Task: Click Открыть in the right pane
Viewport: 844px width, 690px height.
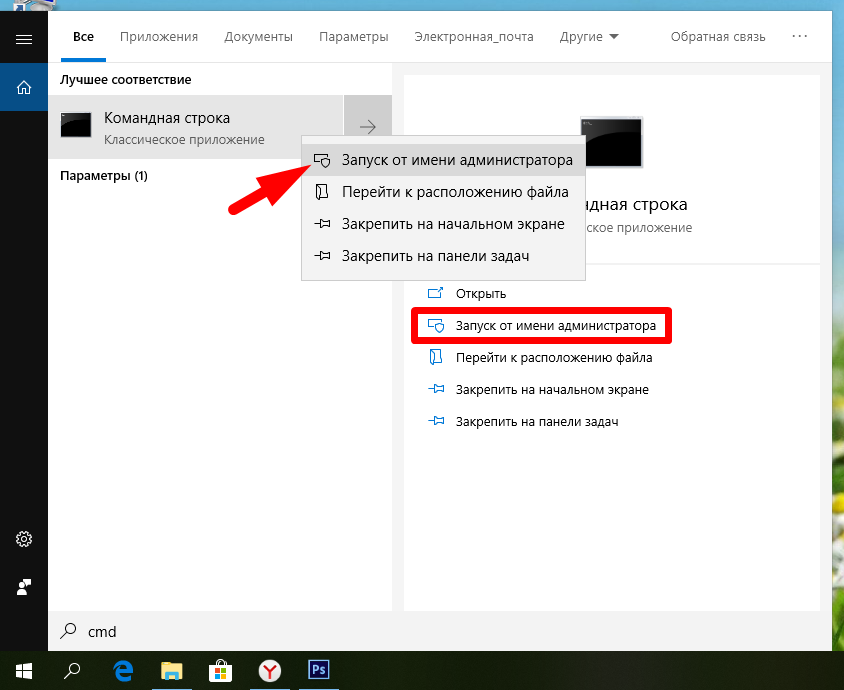Action: pos(481,294)
